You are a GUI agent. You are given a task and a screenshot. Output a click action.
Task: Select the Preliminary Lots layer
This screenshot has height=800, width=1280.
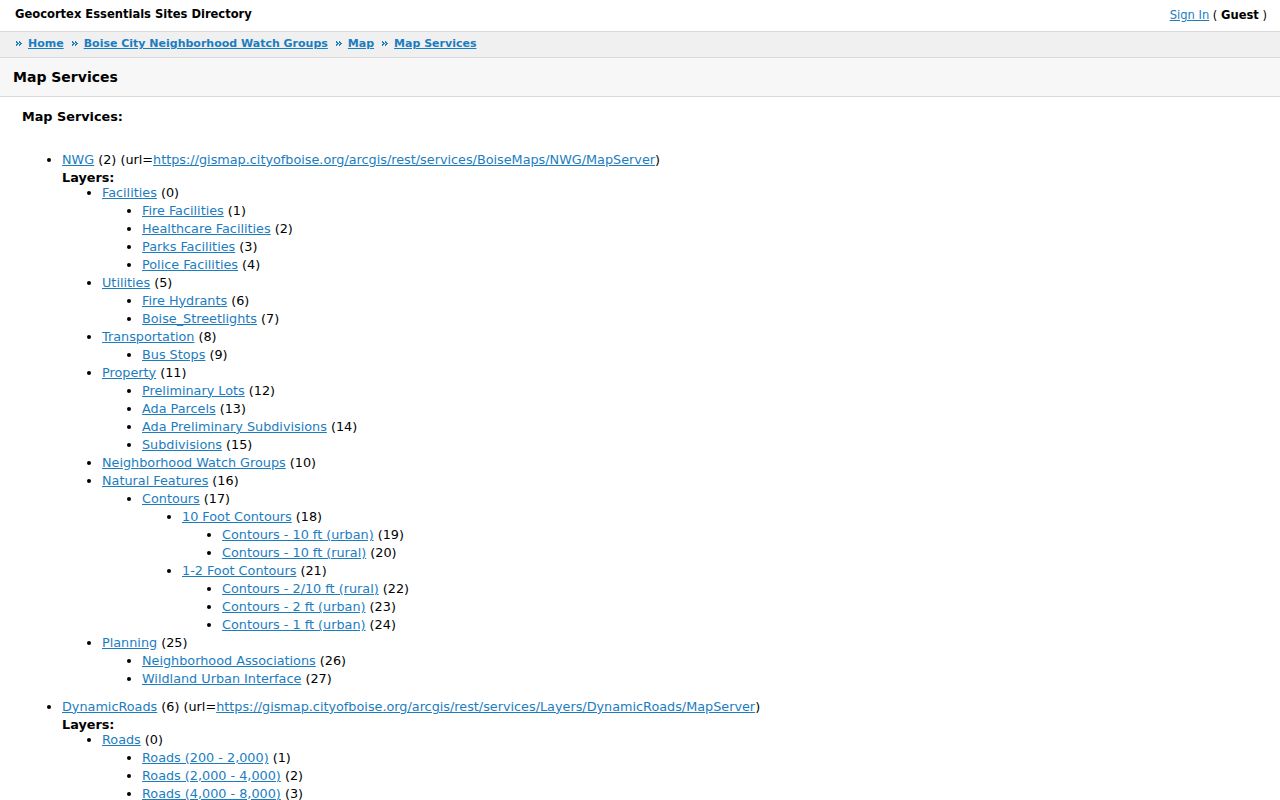click(x=193, y=391)
